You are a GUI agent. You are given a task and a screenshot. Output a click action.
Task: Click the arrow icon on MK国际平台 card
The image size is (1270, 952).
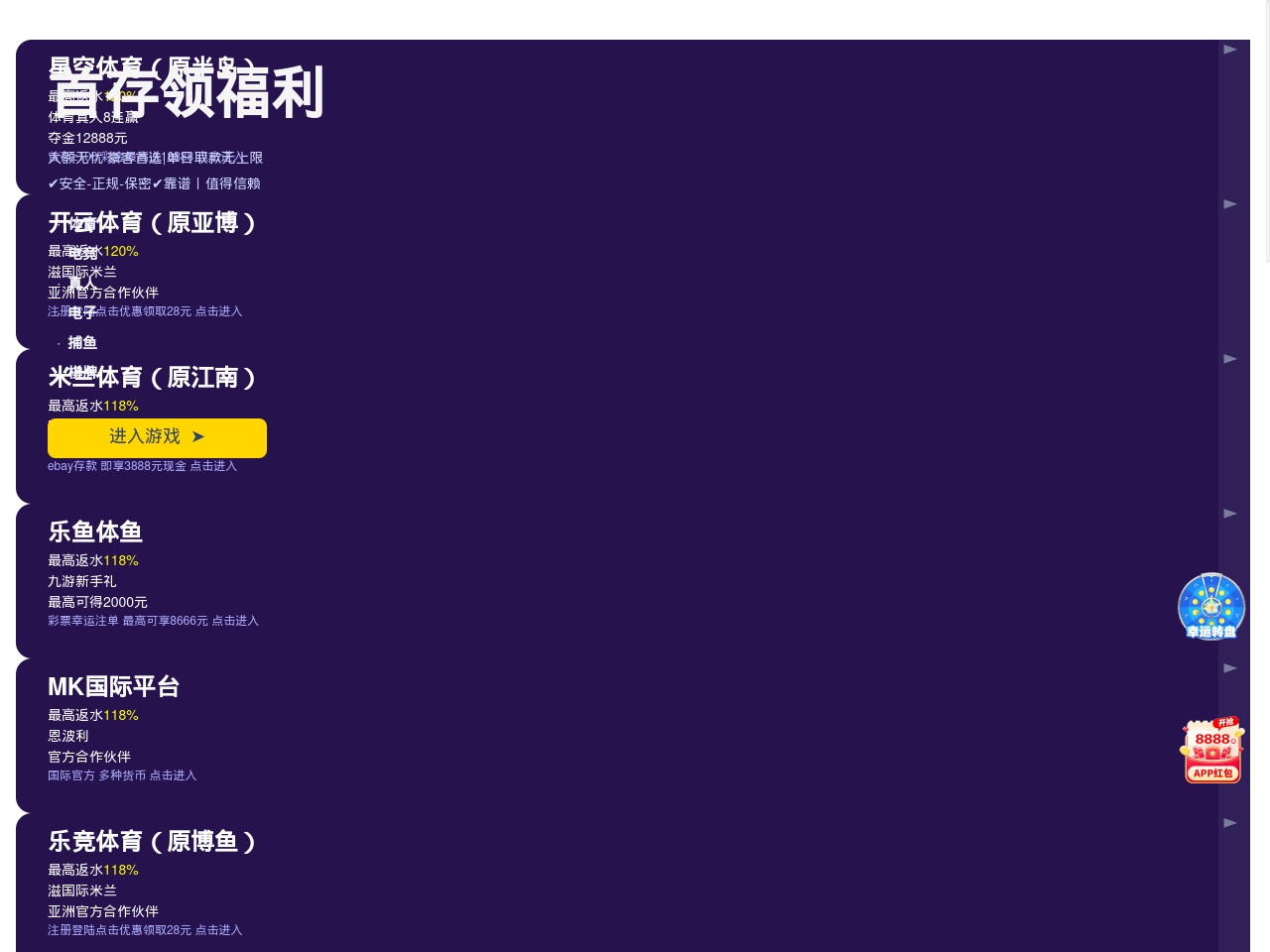pyautogui.click(x=1230, y=668)
